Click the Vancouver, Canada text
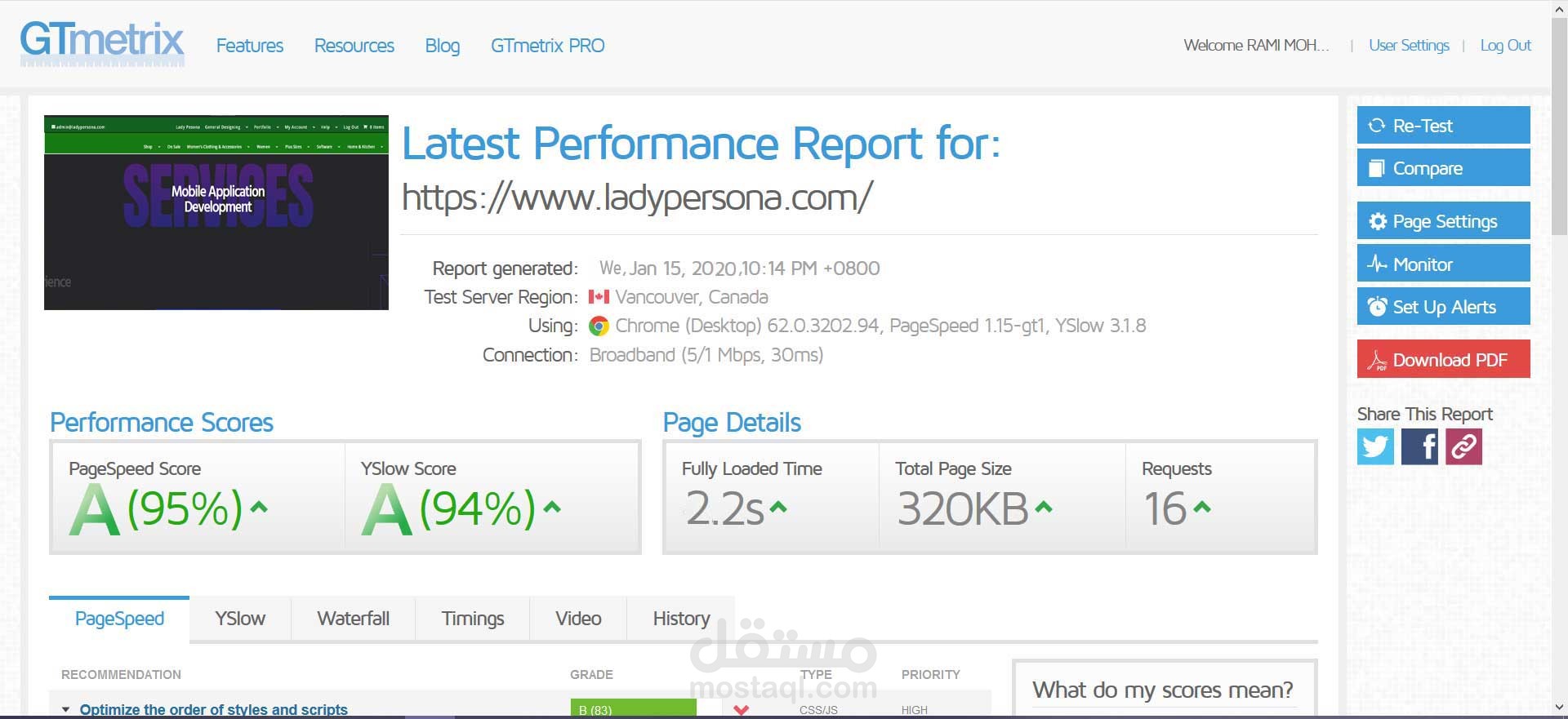 pos(692,297)
